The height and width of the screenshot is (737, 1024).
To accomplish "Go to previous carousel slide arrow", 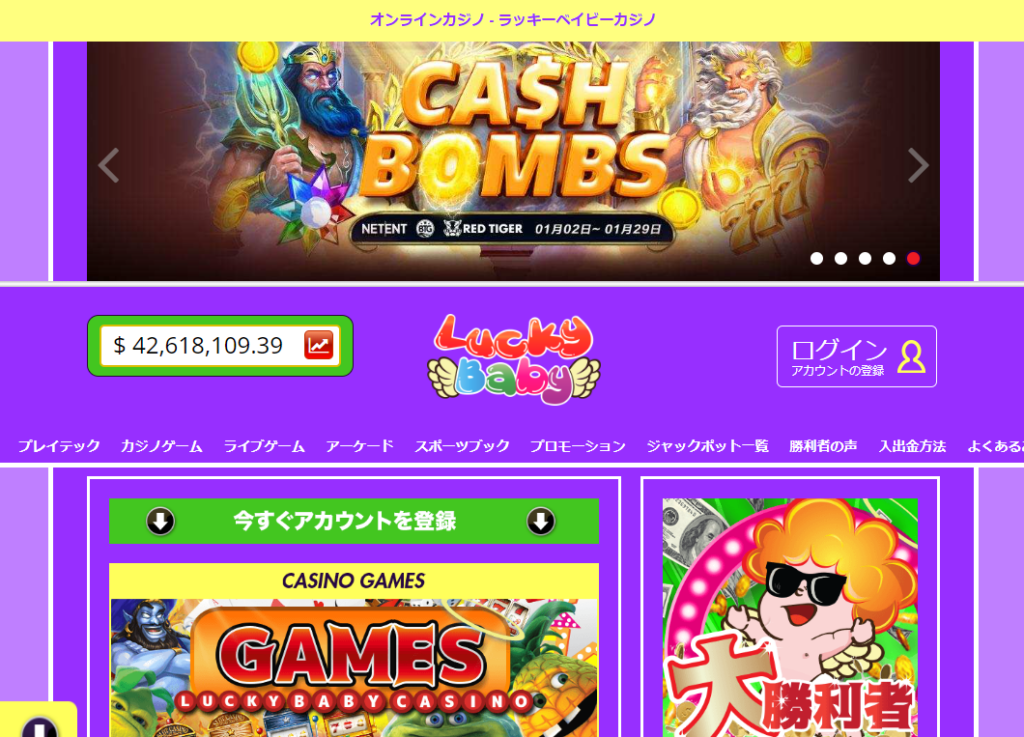I will point(108,165).
